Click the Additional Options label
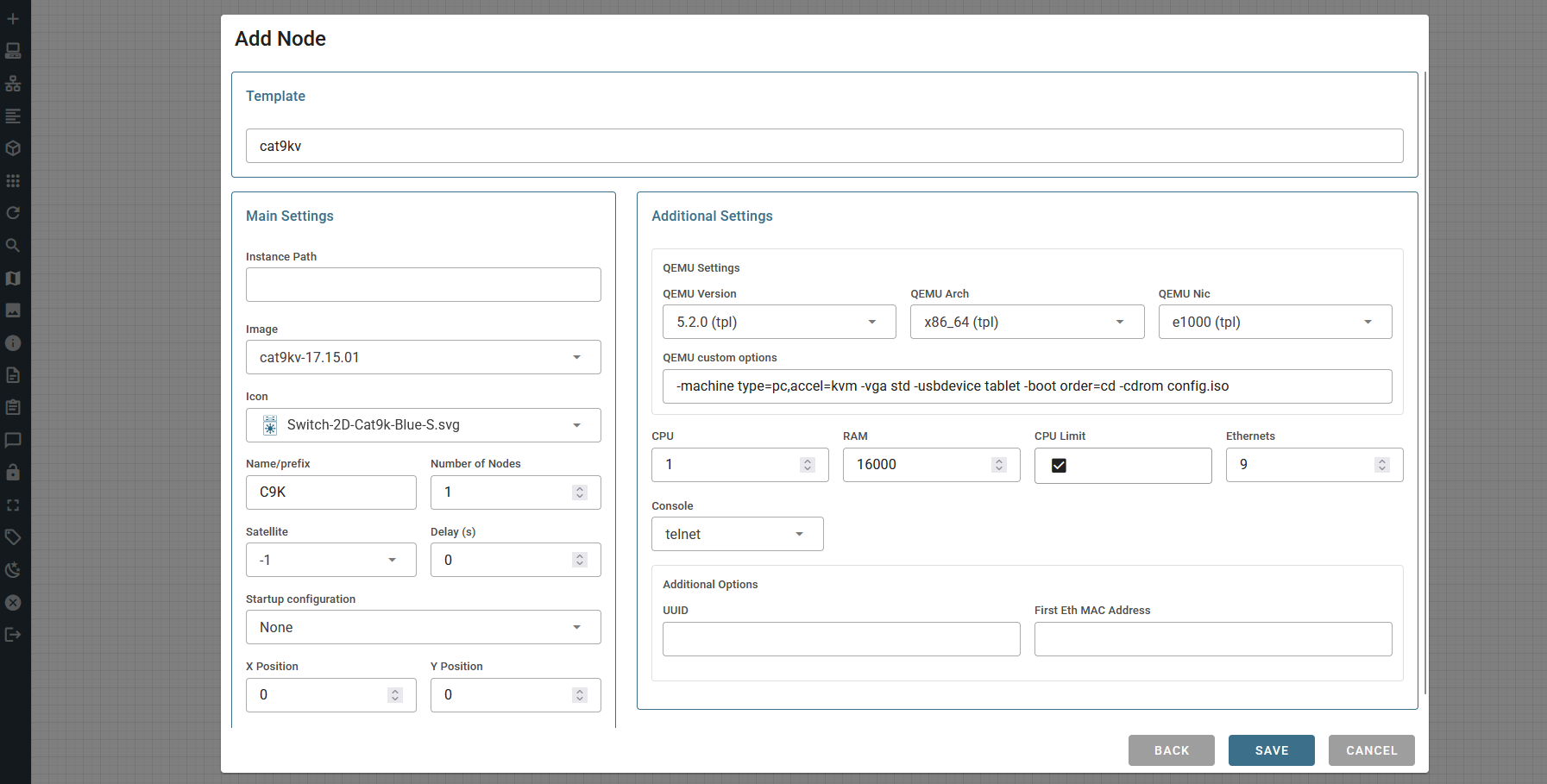 pyautogui.click(x=710, y=585)
